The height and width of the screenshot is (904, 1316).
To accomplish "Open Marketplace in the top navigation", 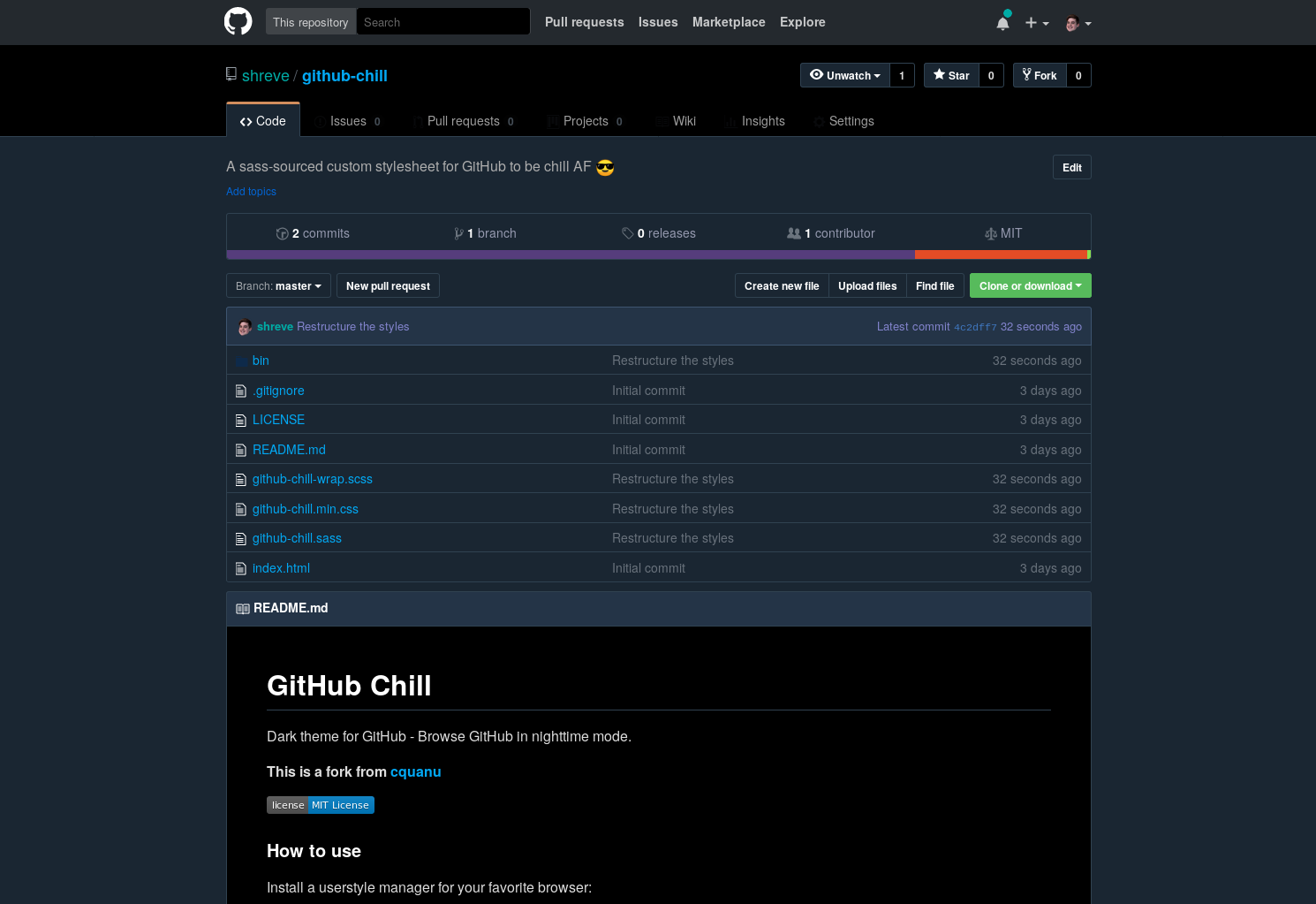I will pyautogui.click(x=729, y=22).
